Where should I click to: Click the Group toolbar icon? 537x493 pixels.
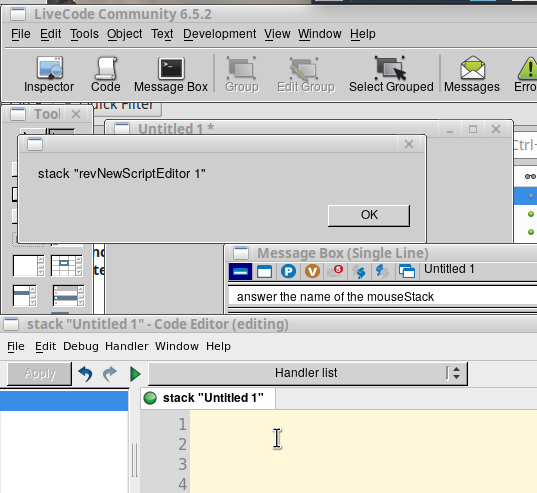pos(241,75)
